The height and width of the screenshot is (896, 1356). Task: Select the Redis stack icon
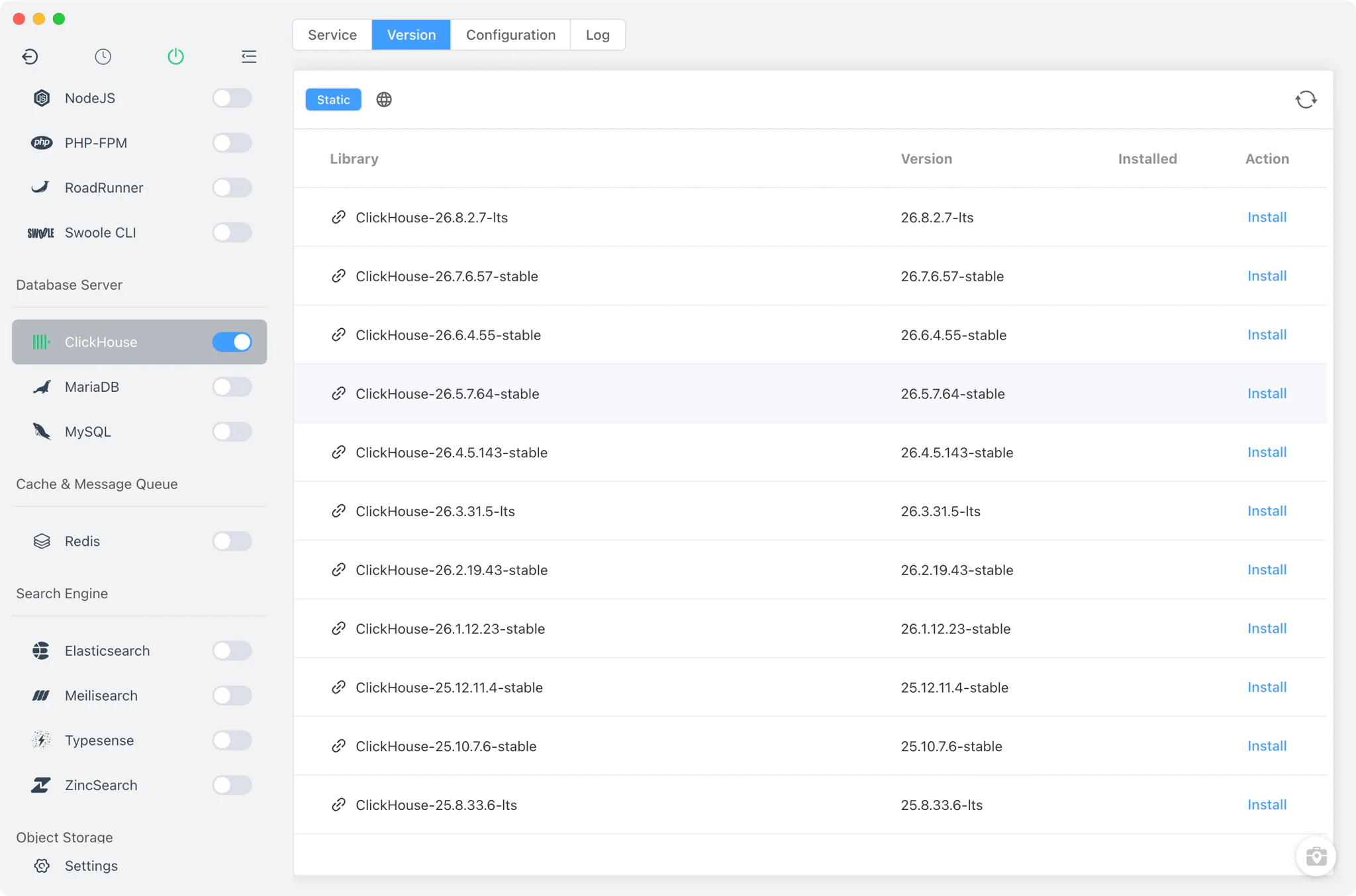42,541
